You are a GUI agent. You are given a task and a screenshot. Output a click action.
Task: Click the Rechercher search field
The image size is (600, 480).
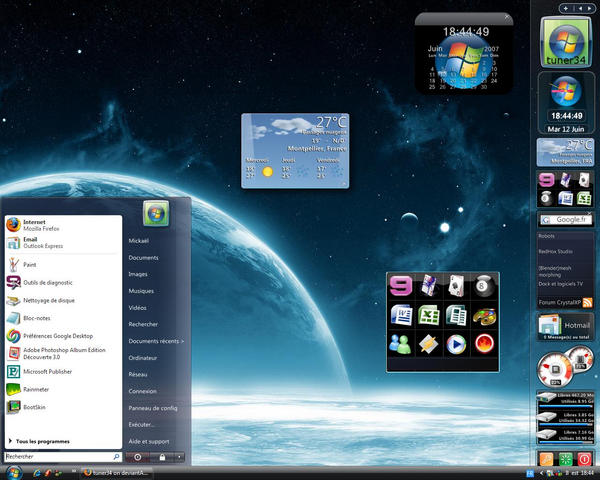[63, 457]
